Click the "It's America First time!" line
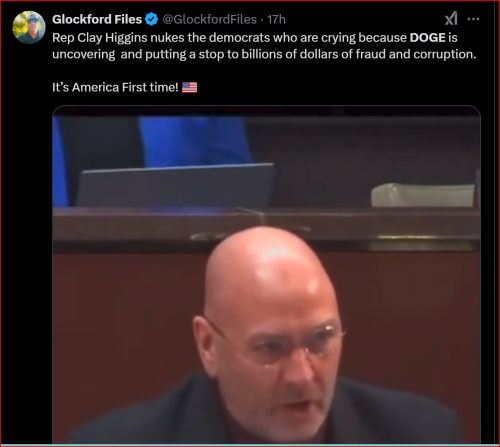Screen dimensions: 500x447 (115, 87)
